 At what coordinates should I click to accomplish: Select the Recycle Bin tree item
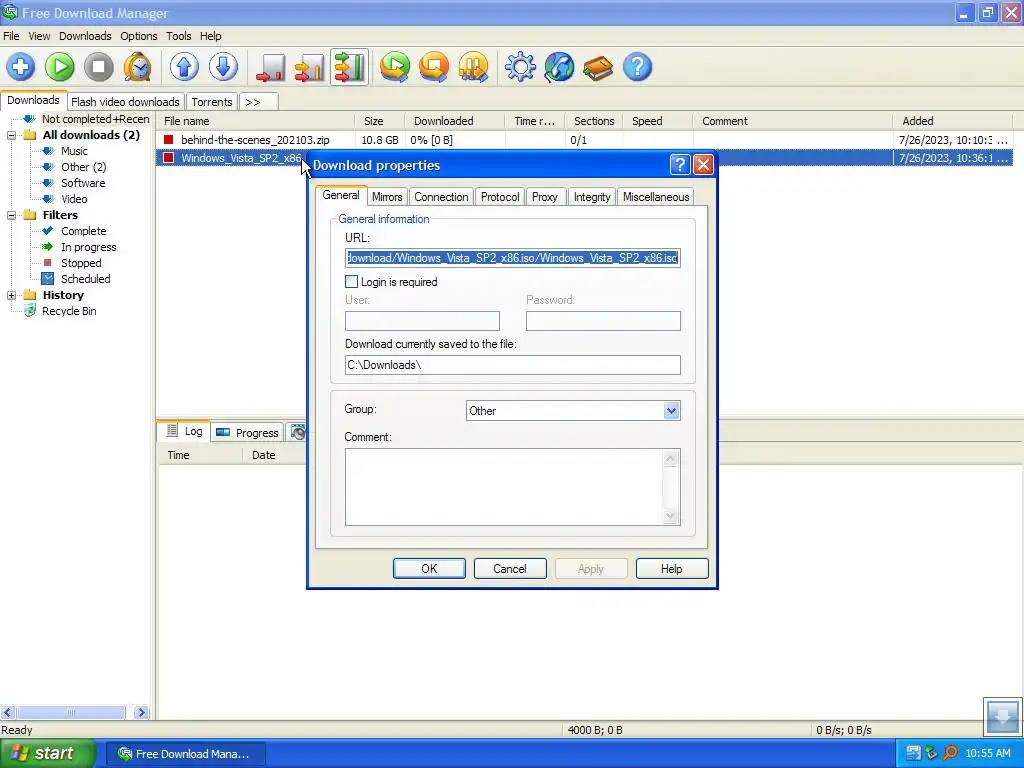click(69, 311)
